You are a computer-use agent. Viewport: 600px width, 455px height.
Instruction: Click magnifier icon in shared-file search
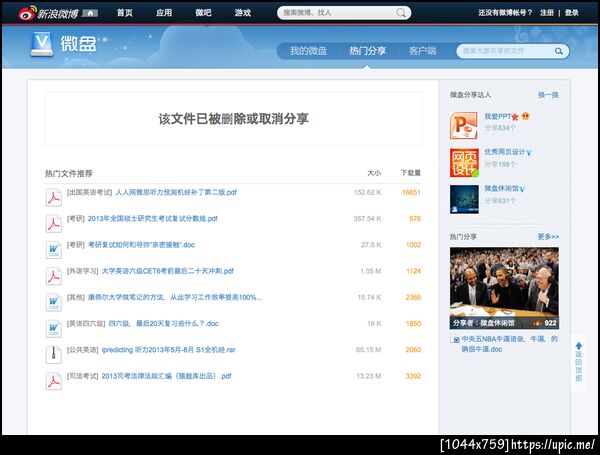[x=559, y=51]
